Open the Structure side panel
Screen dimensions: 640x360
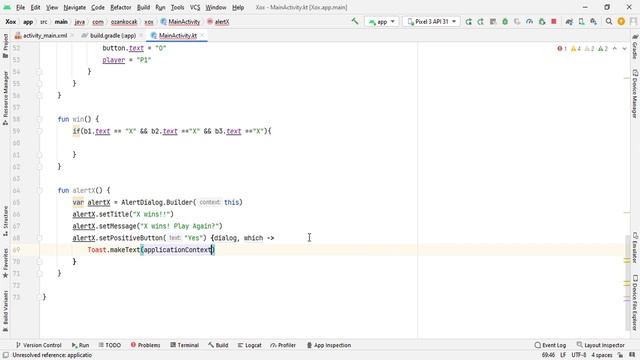pyautogui.click(x=5, y=221)
